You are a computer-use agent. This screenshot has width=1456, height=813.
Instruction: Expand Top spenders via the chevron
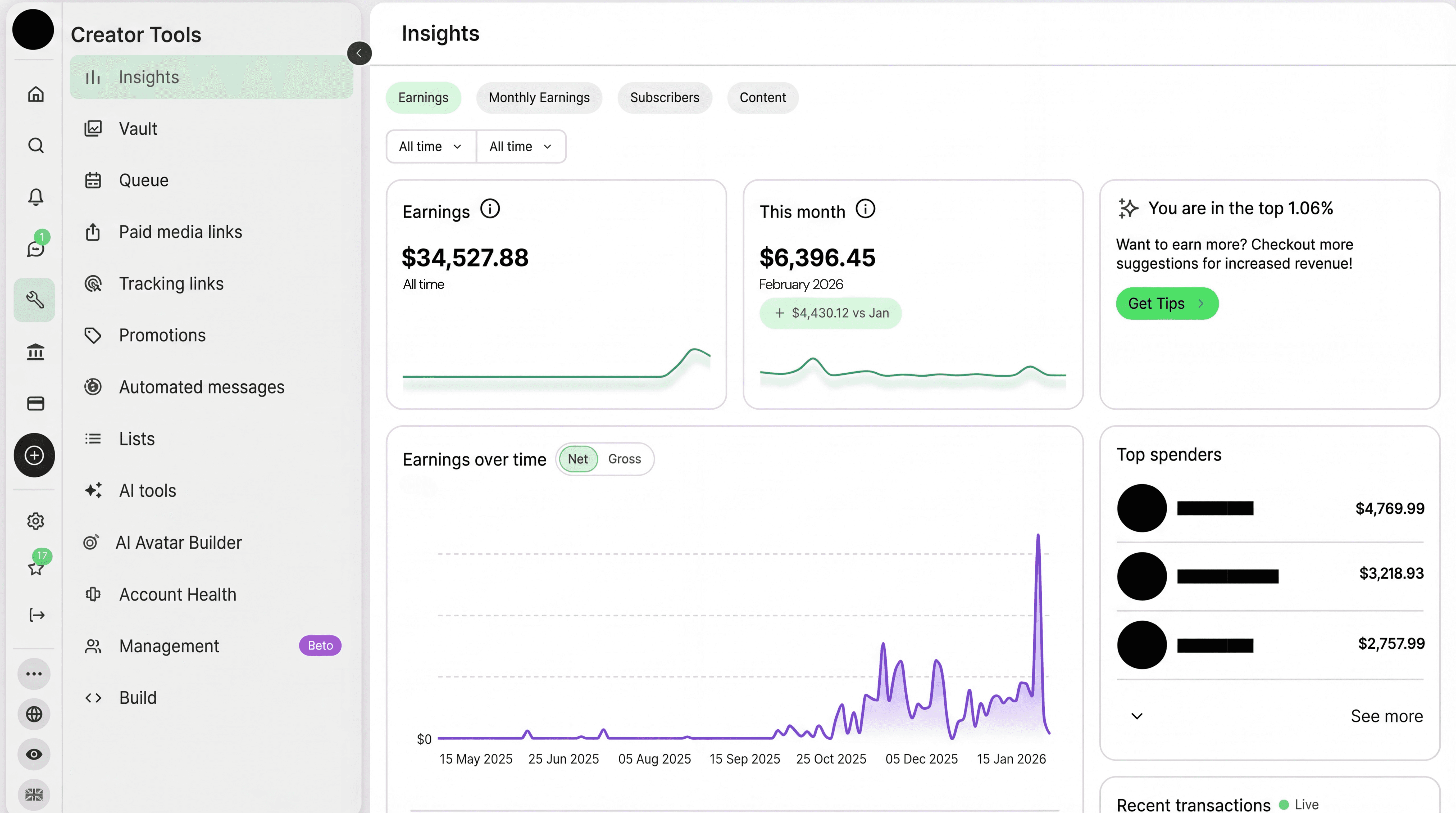pos(1137,716)
